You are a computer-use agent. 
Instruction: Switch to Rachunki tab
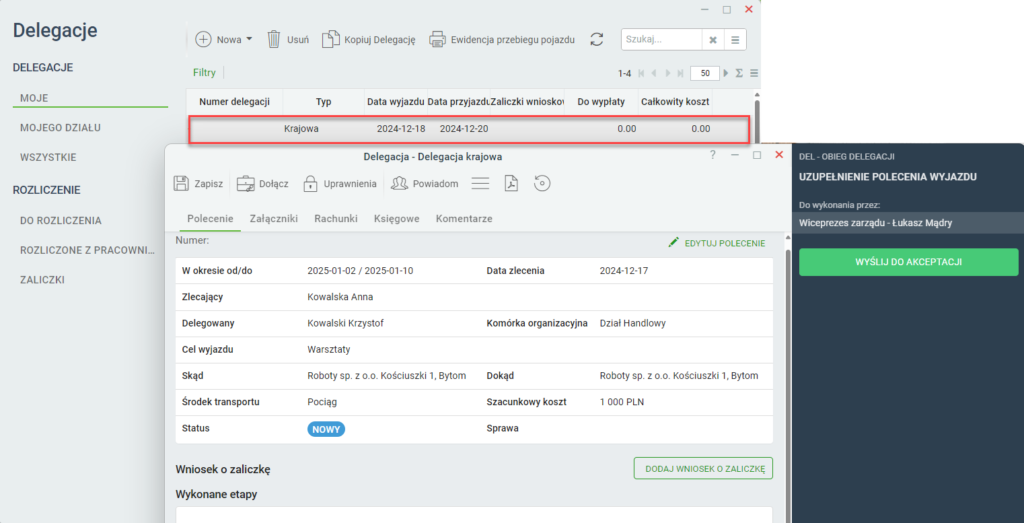[x=336, y=219]
